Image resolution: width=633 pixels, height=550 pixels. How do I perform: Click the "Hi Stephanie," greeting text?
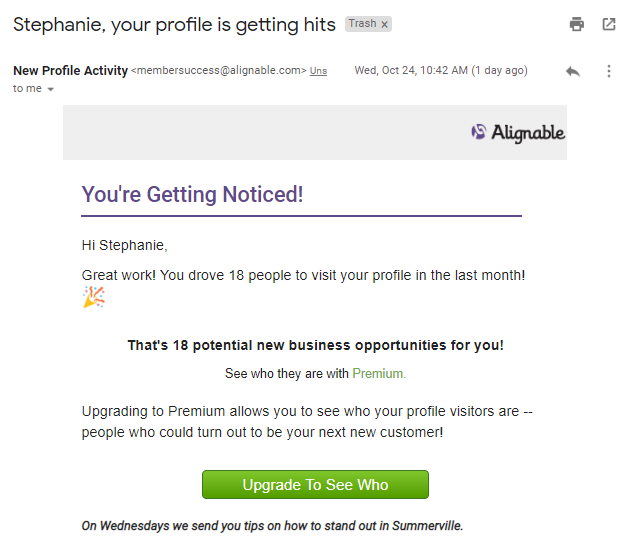coord(124,245)
